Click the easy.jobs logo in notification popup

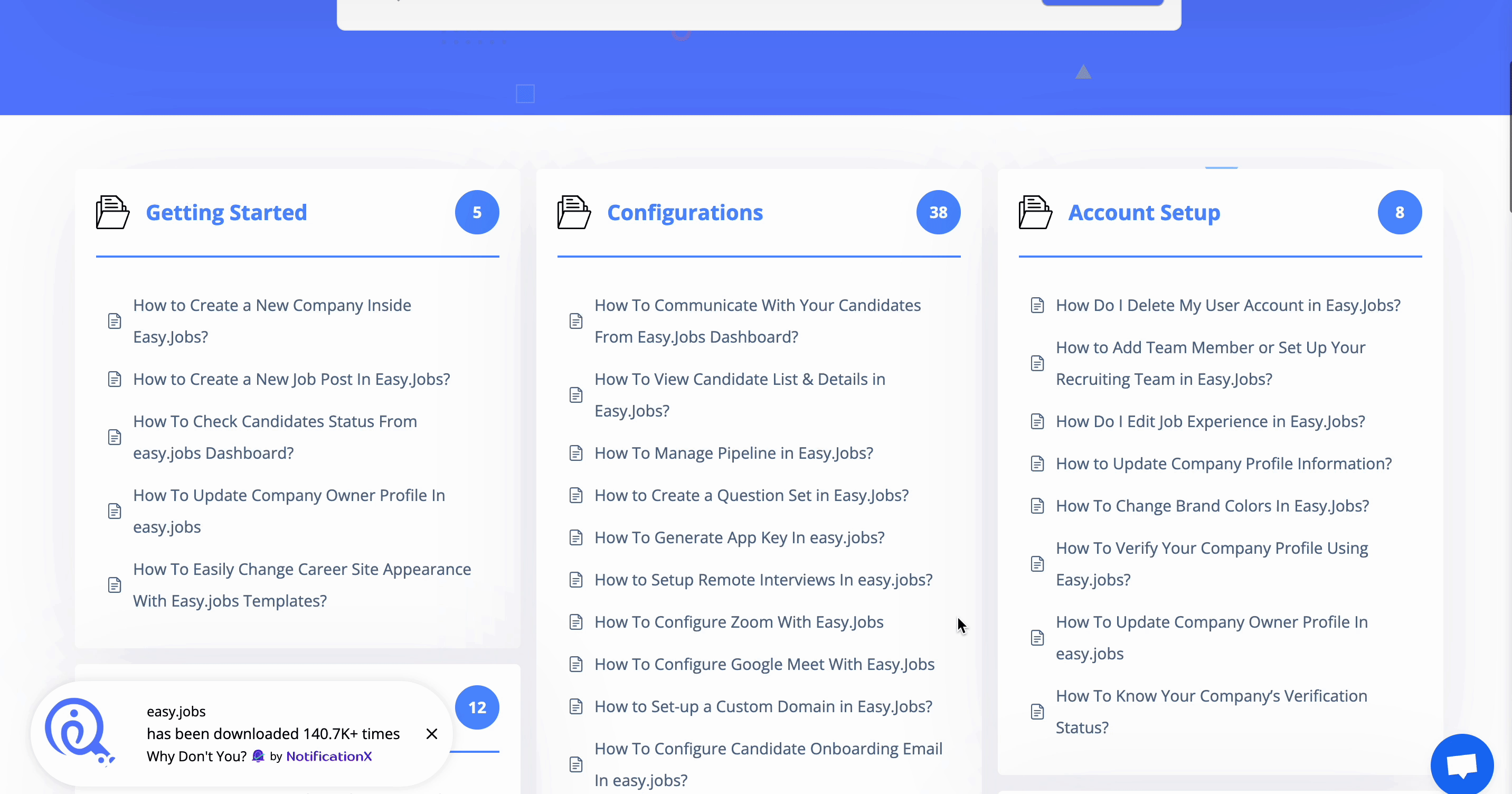coord(79,731)
